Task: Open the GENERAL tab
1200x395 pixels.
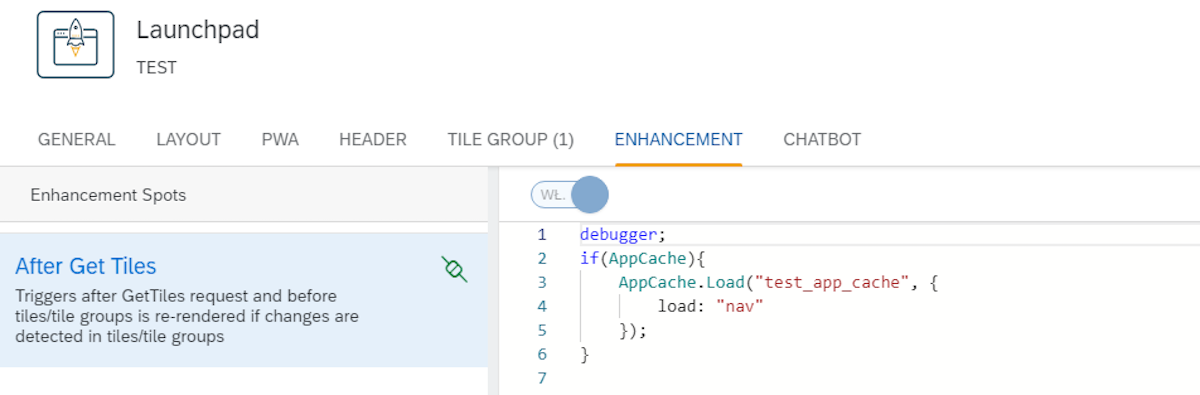Action: (x=77, y=140)
